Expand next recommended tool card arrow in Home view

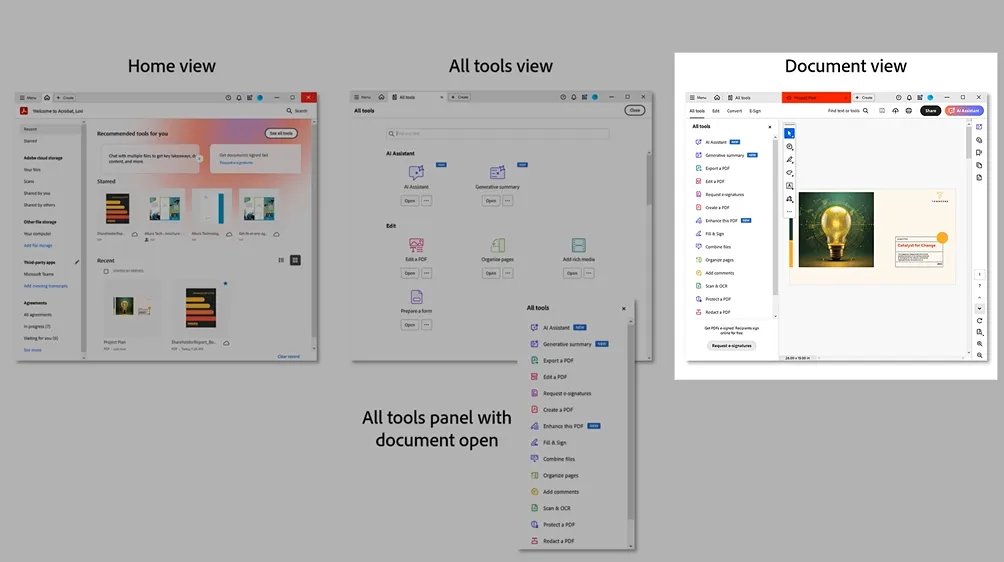click(199, 159)
